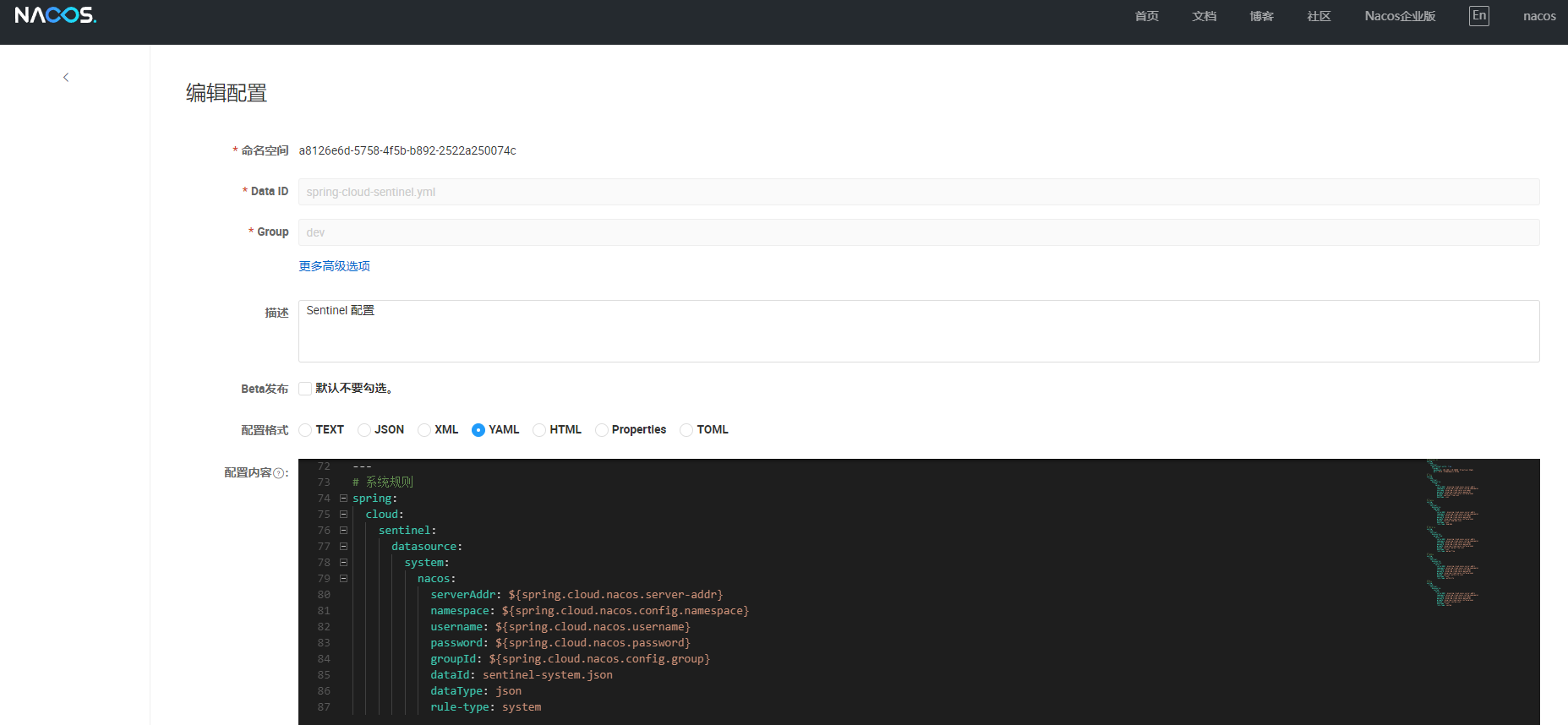Click into the 描述 text area

pyautogui.click(x=918, y=331)
